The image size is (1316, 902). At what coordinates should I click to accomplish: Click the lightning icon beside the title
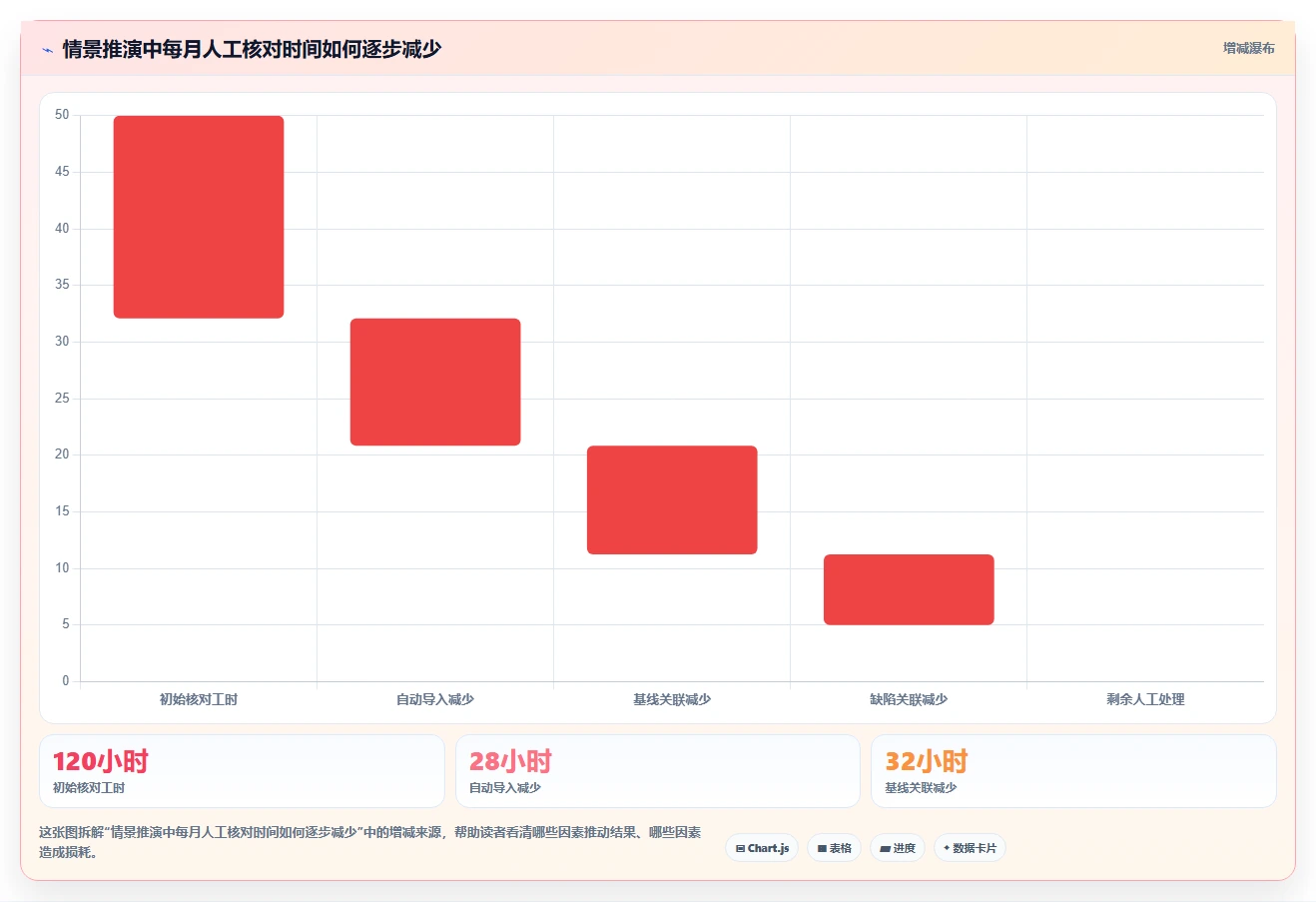tap(47, 49)
